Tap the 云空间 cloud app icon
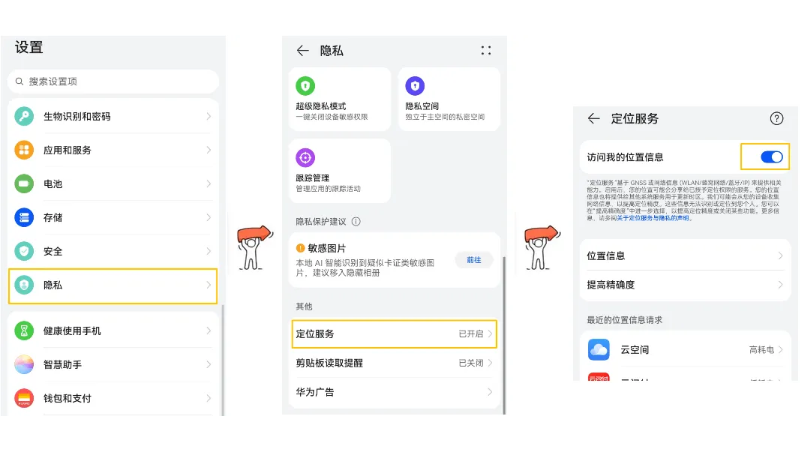The image size is (800, 450). [598, 349]
